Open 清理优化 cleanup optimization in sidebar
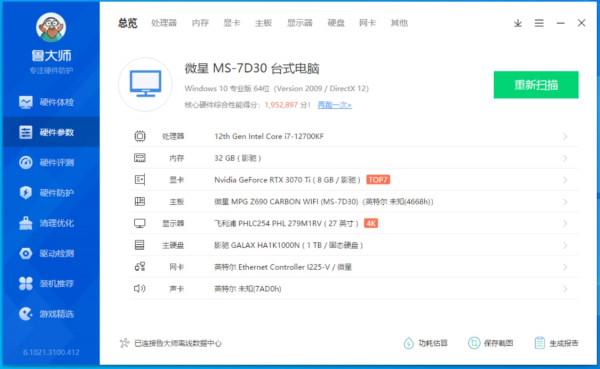 tap(46, 223)
